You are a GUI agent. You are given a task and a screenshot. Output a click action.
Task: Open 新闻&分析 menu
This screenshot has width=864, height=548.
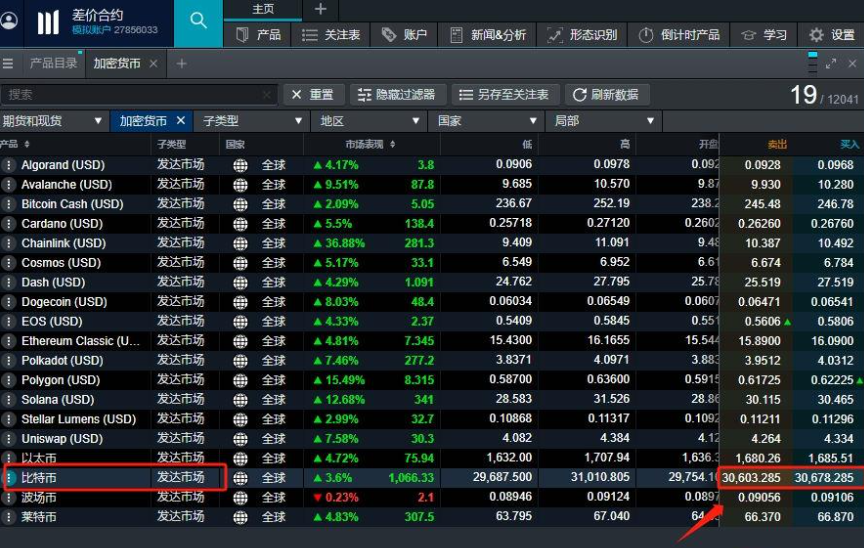(487, 35)
